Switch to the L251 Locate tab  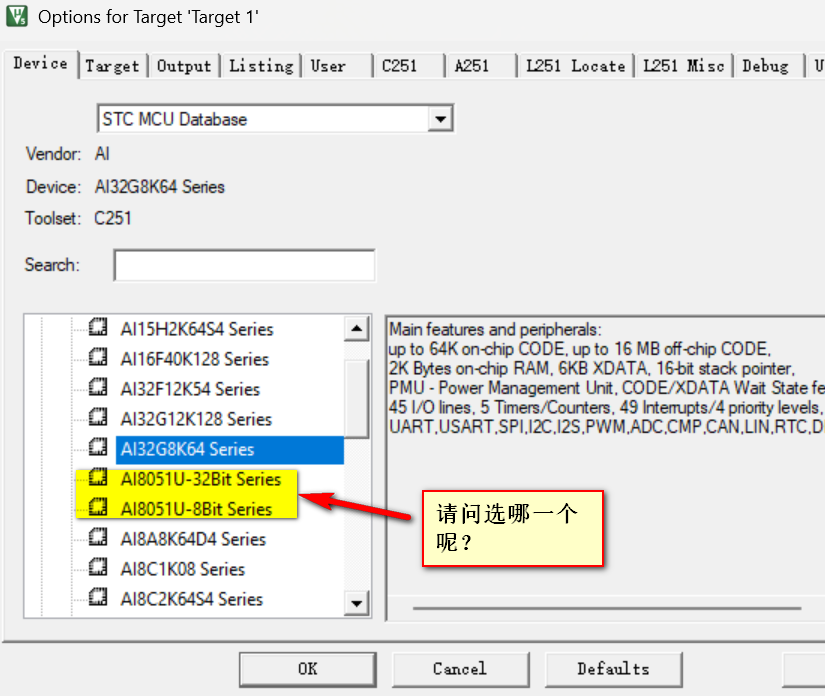click(x=576, y=66)
